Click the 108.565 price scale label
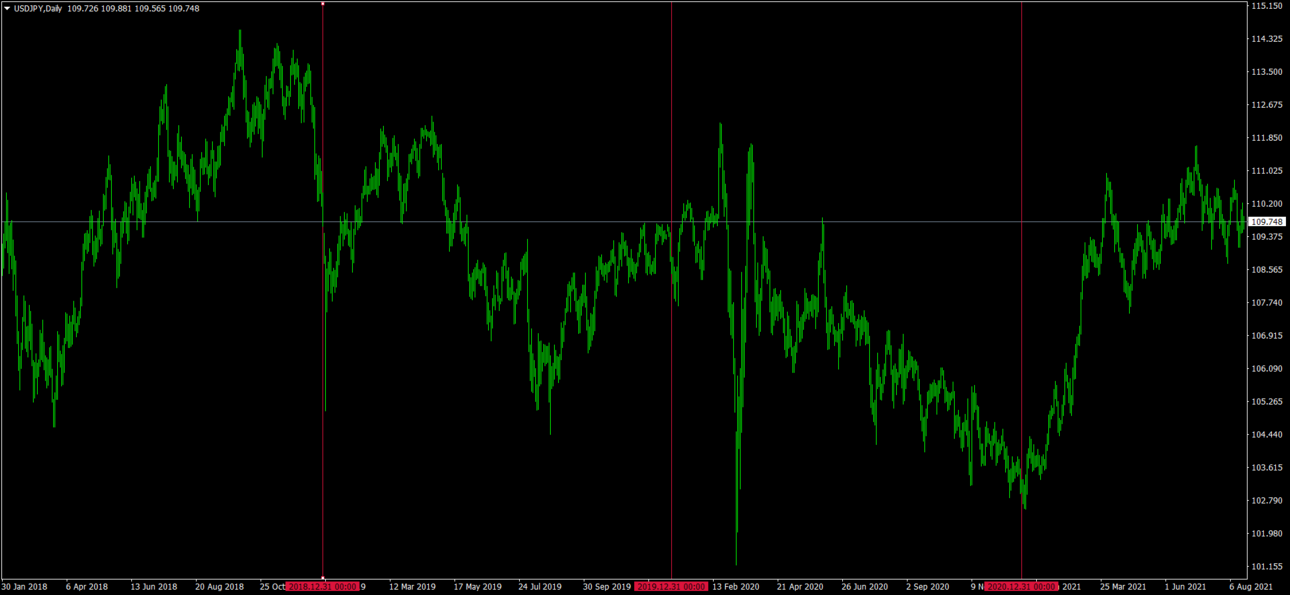Viewport: 1290px width, 595px height. click(1266, 270)
